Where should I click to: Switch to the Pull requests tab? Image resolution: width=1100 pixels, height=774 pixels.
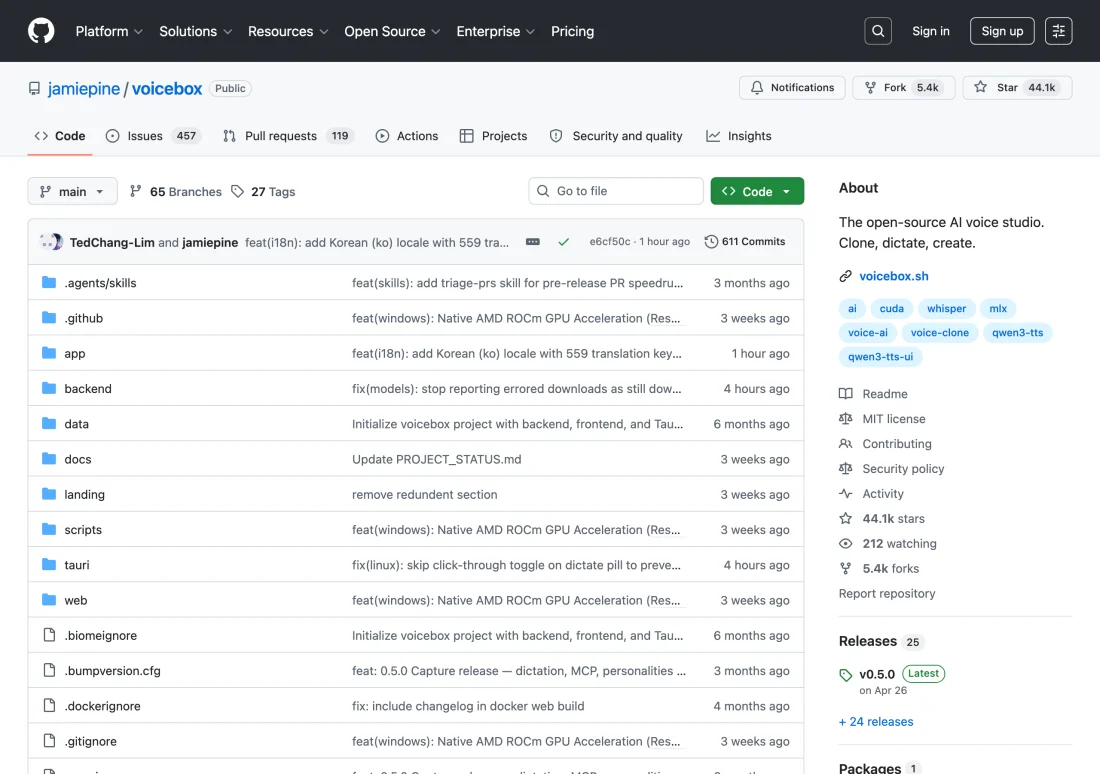coord(288,136)
